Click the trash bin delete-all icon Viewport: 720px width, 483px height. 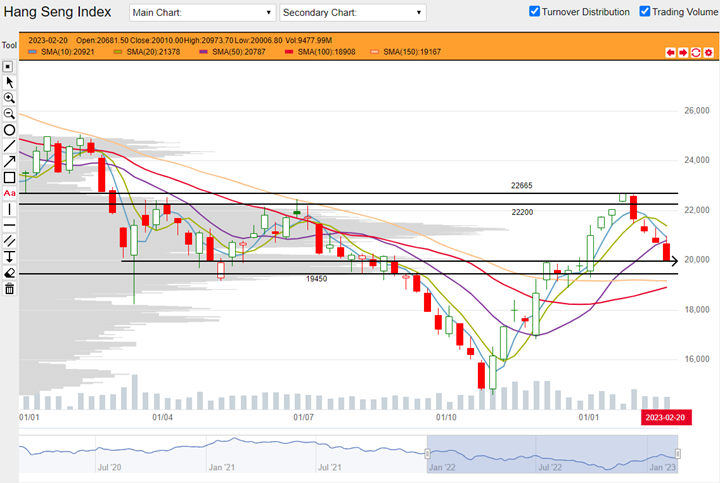click(x=9, y=289)
